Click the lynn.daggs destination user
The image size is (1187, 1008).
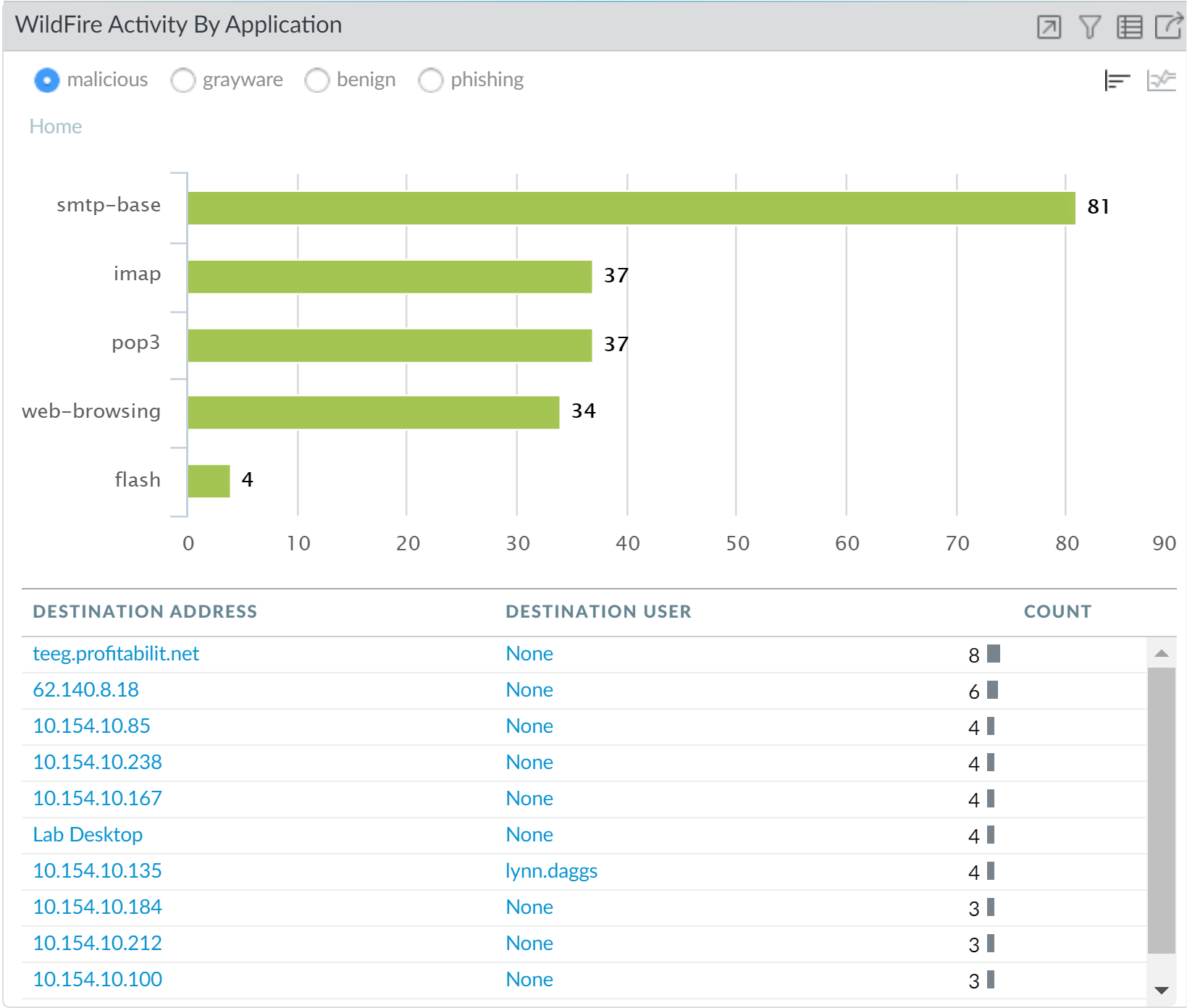[551, 871]
